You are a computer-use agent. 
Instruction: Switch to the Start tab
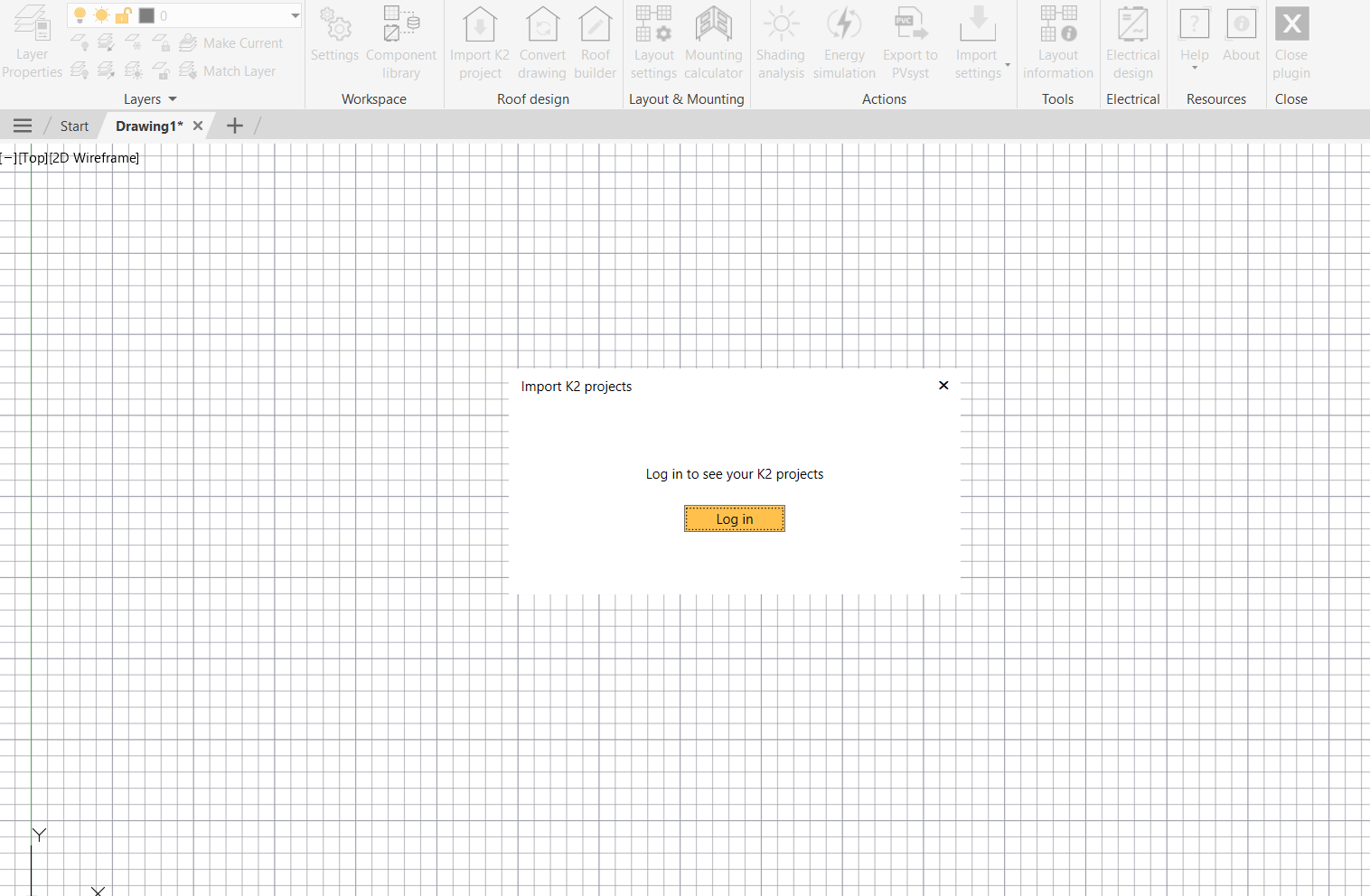(x=74, y=126)
